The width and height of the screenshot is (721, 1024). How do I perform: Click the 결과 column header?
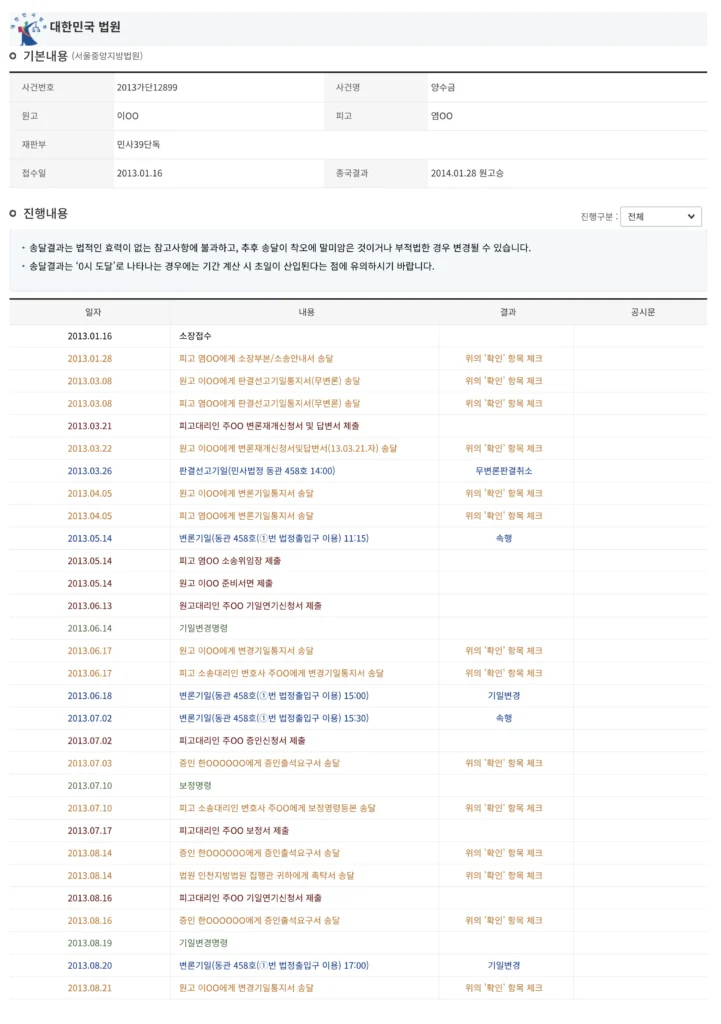click(507, 312)
